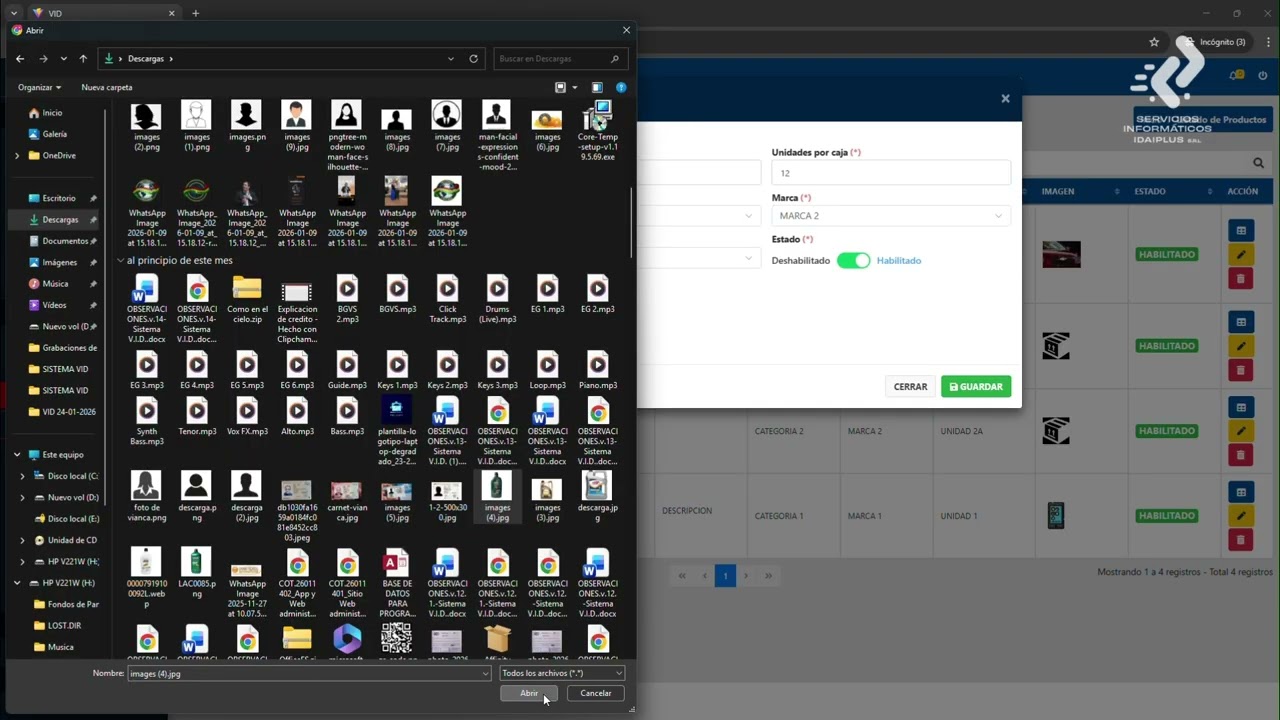The image size is (1280, 720).
Task: Click the notification bell icon in web app header
Action: [x=1236, y=76]
